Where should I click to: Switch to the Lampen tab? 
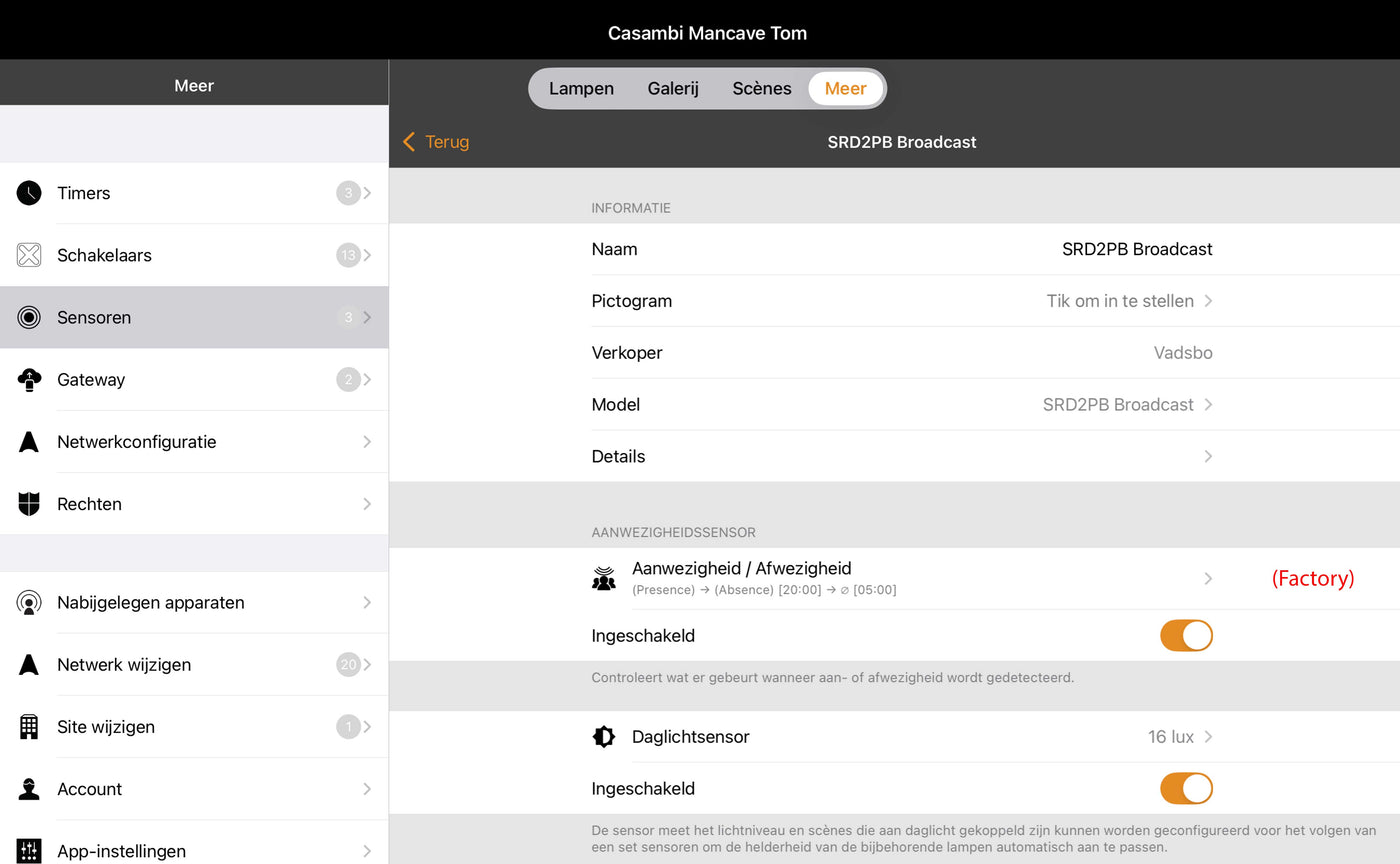point(581,88)
